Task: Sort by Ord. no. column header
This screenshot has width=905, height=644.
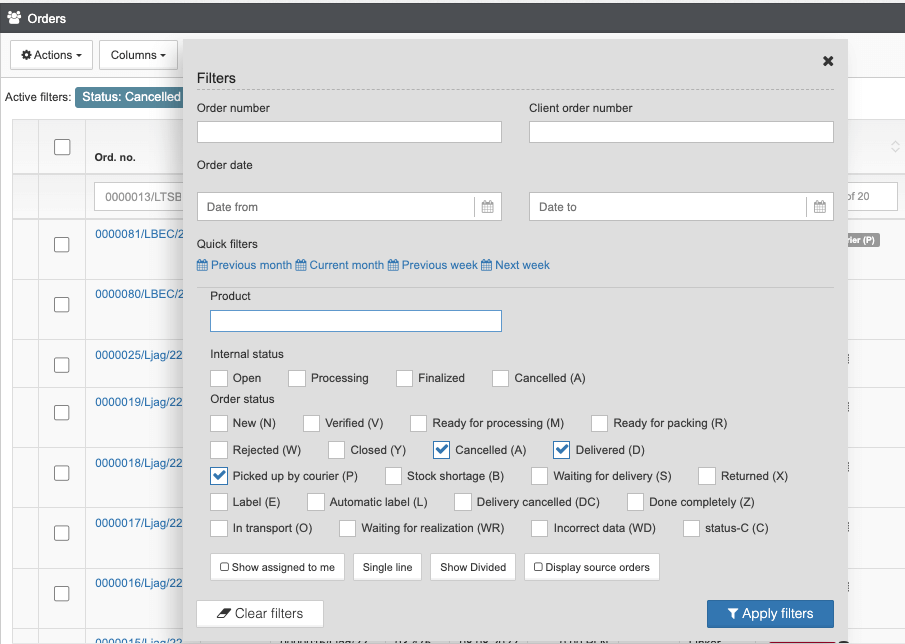Action: [x=115, y=157]
